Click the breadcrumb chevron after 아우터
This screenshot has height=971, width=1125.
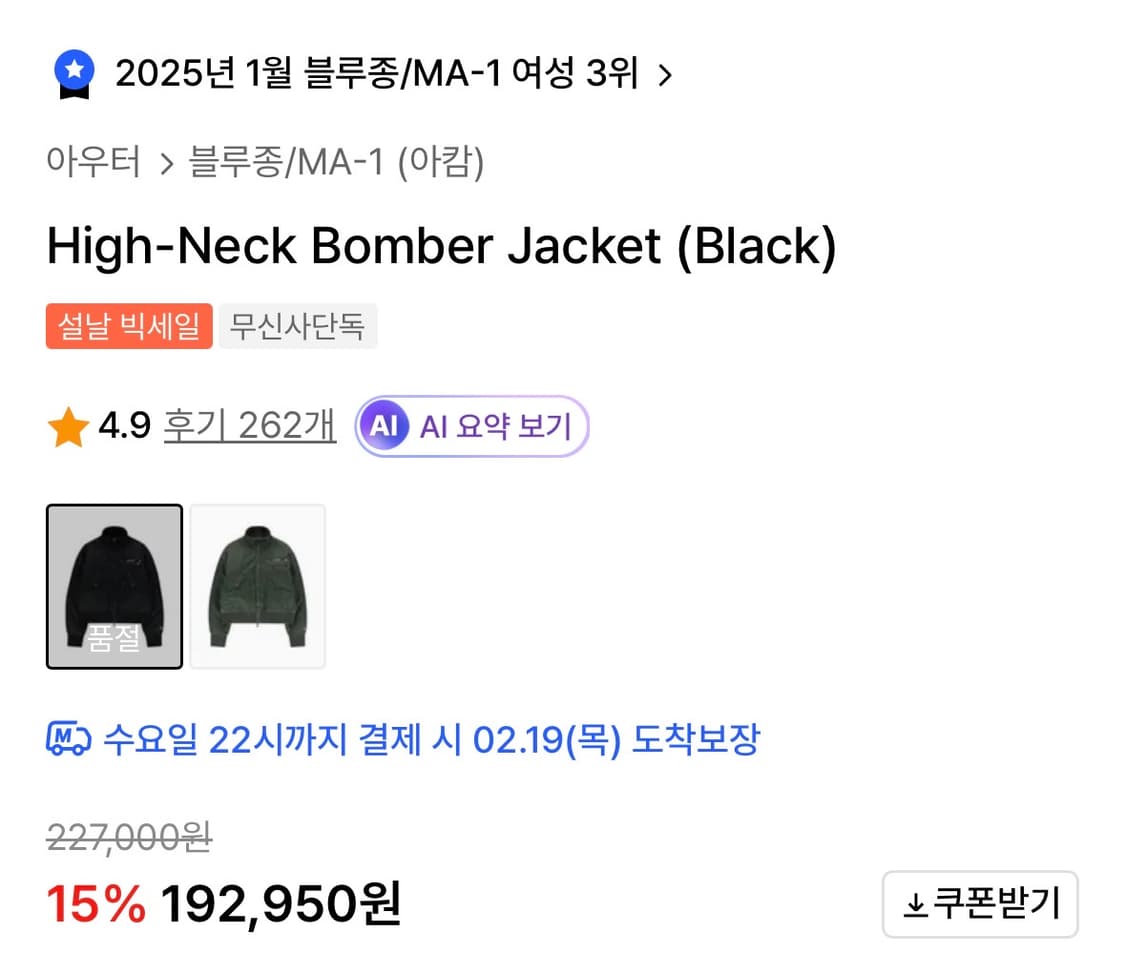coord(167,161)
